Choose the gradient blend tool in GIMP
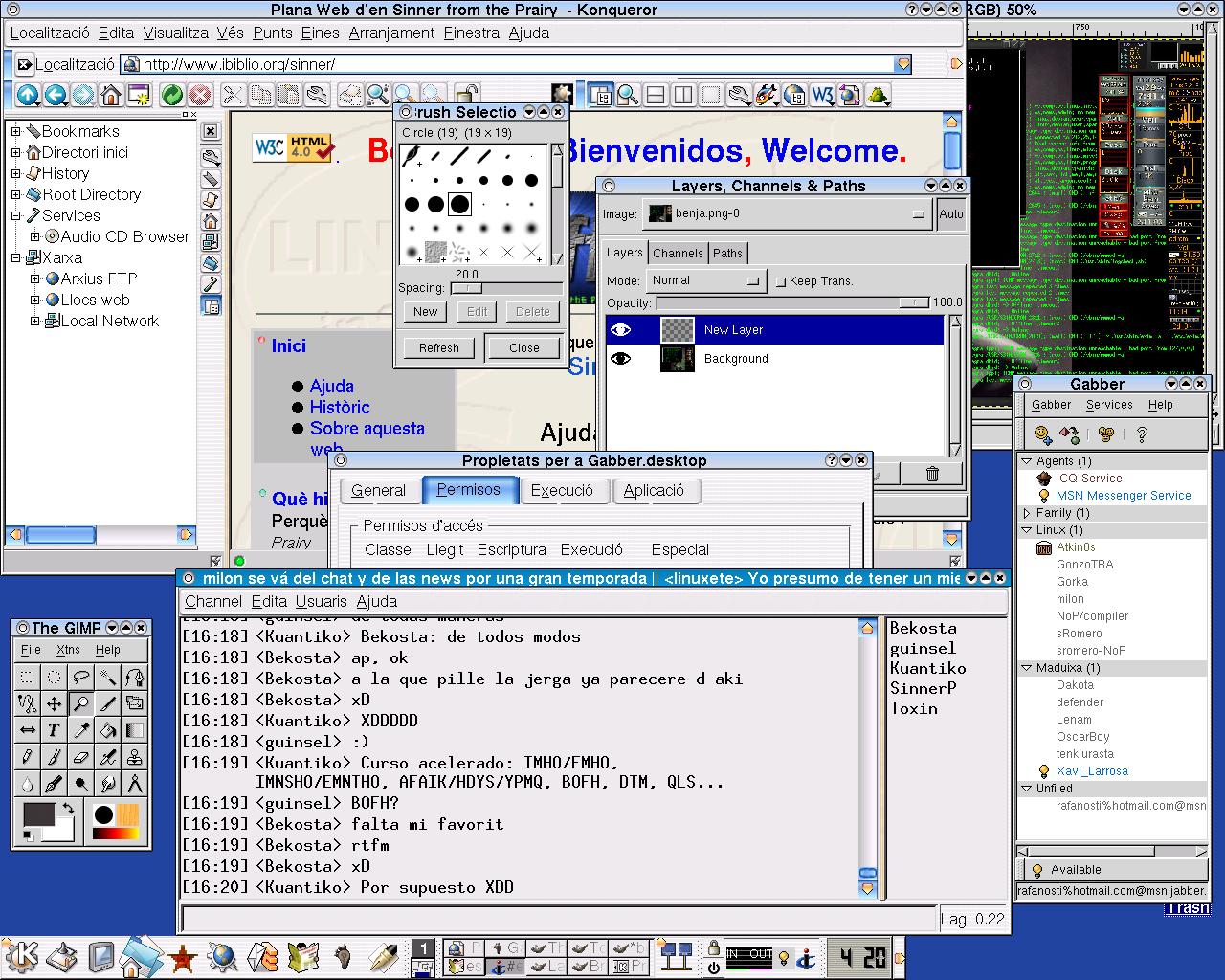This screenshot has width=1225, height=980. point(134,730)
